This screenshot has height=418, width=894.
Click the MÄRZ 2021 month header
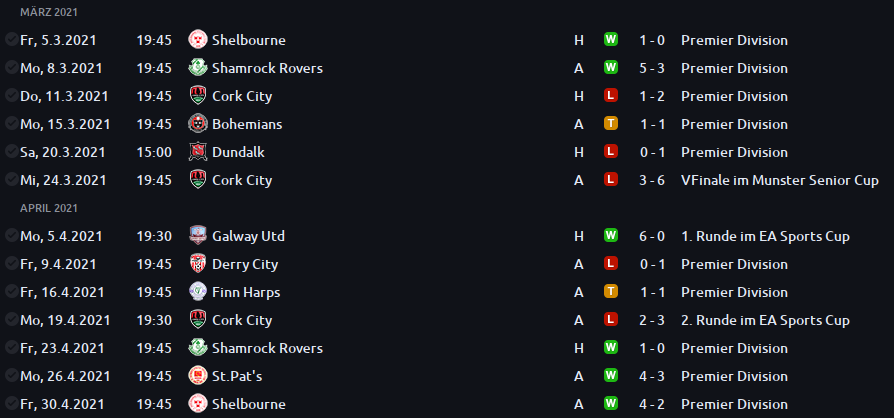coord(49,12)
